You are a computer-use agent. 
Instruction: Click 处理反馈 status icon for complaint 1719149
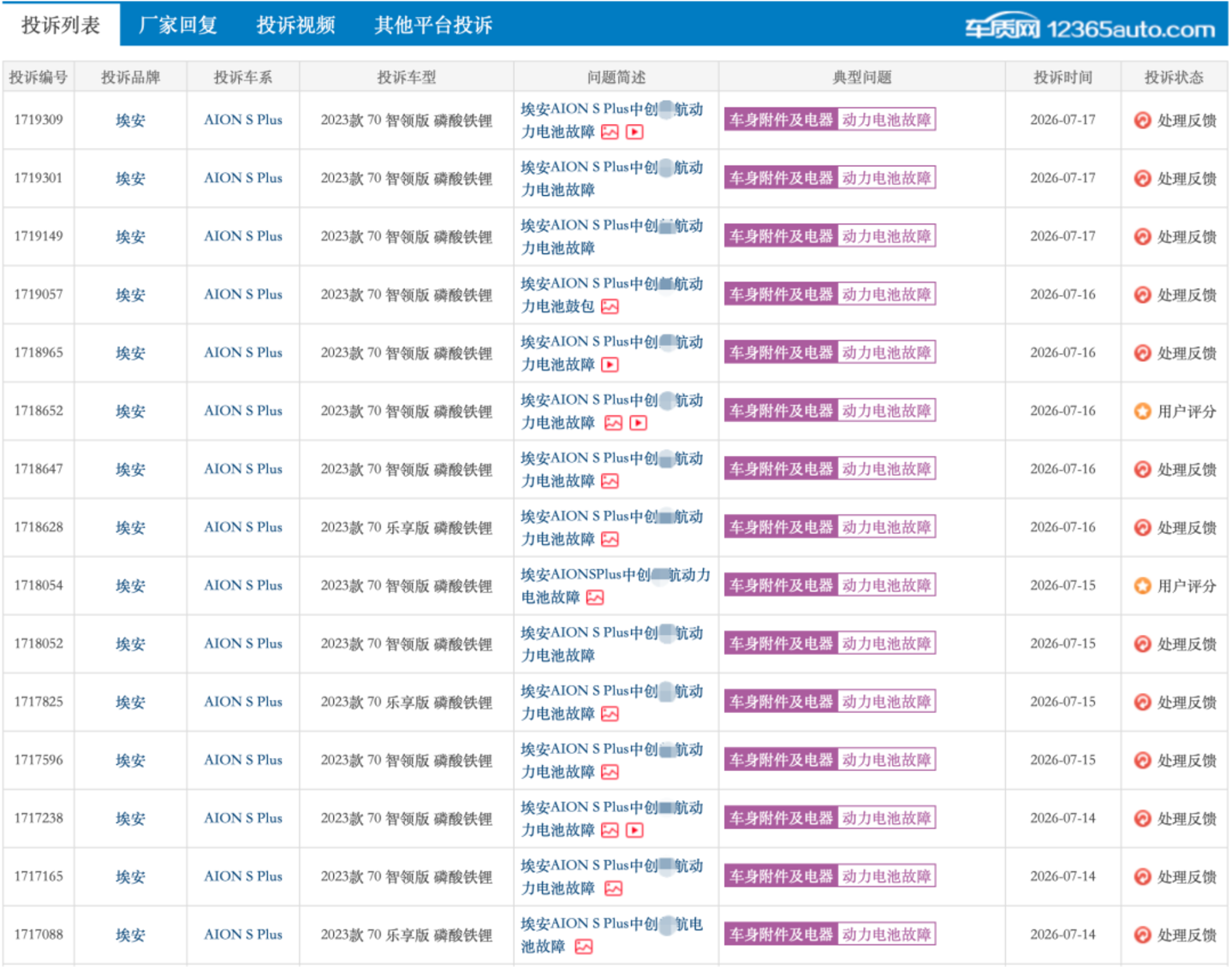tap(1142, 237)
